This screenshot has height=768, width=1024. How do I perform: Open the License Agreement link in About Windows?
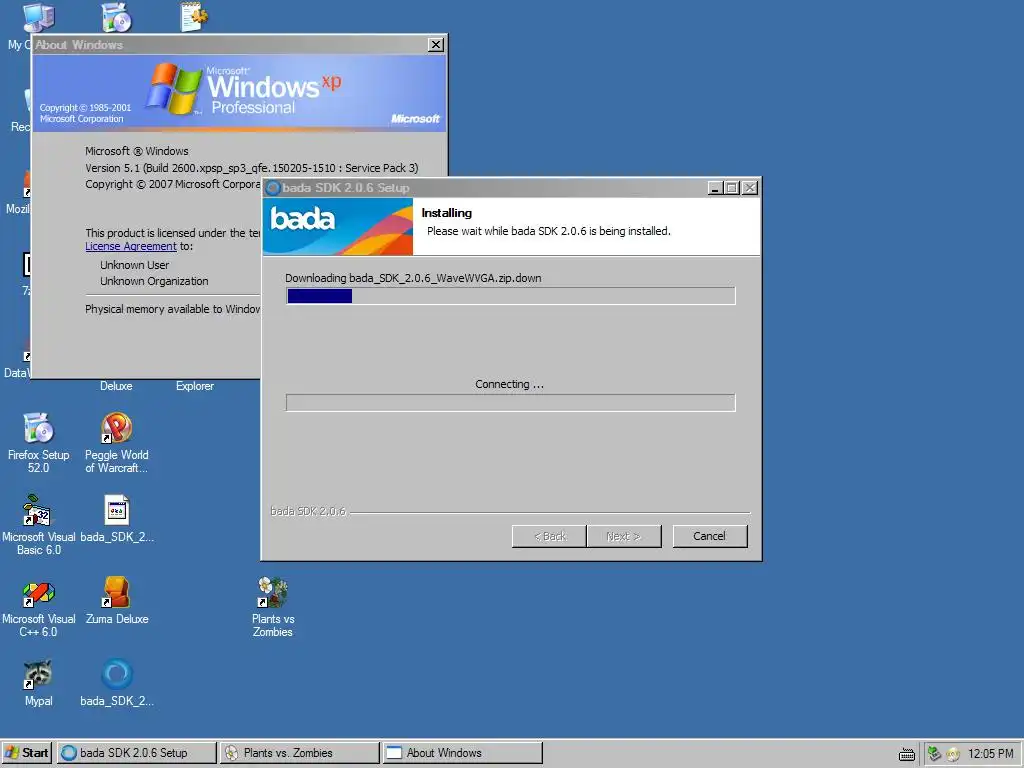point(131,246)
